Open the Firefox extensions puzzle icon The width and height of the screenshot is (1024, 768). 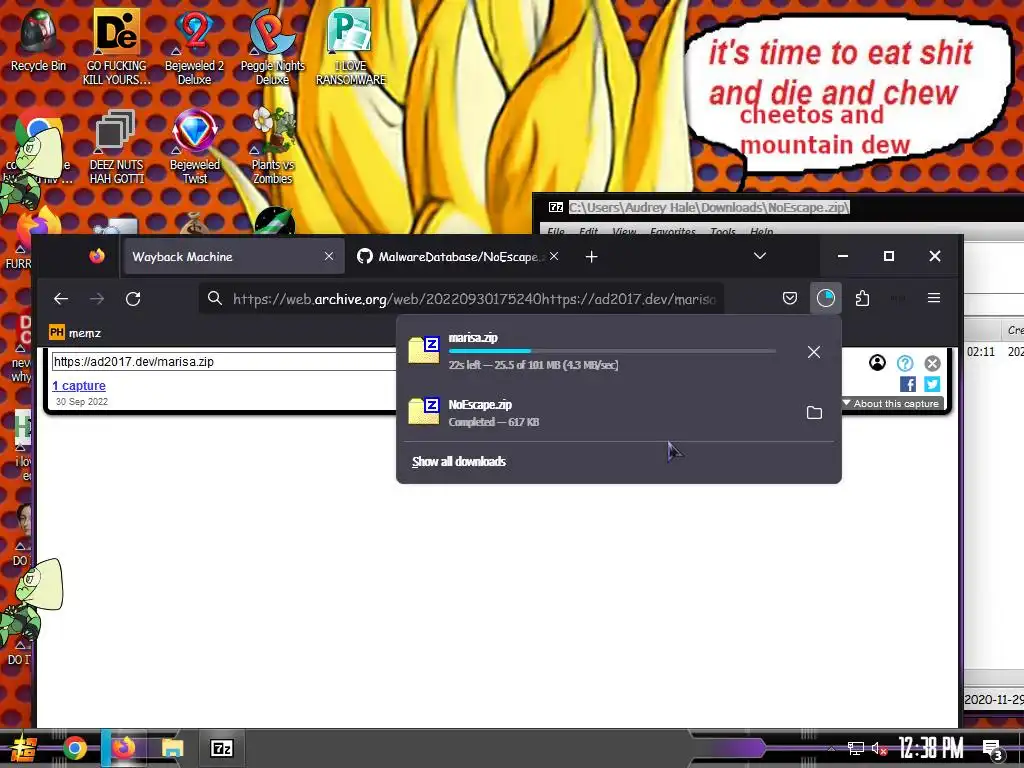[862, 298]
